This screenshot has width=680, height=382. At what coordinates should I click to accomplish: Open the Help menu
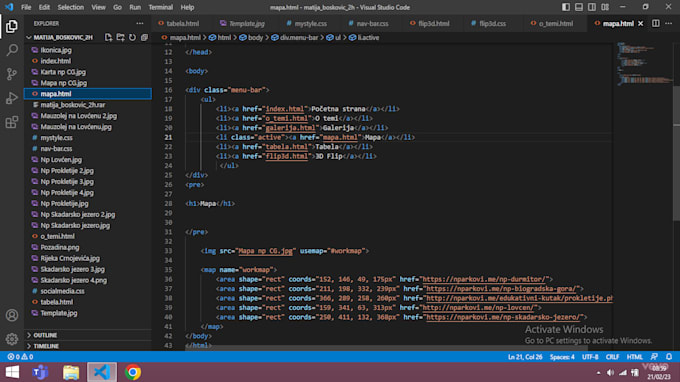(187, 7)
